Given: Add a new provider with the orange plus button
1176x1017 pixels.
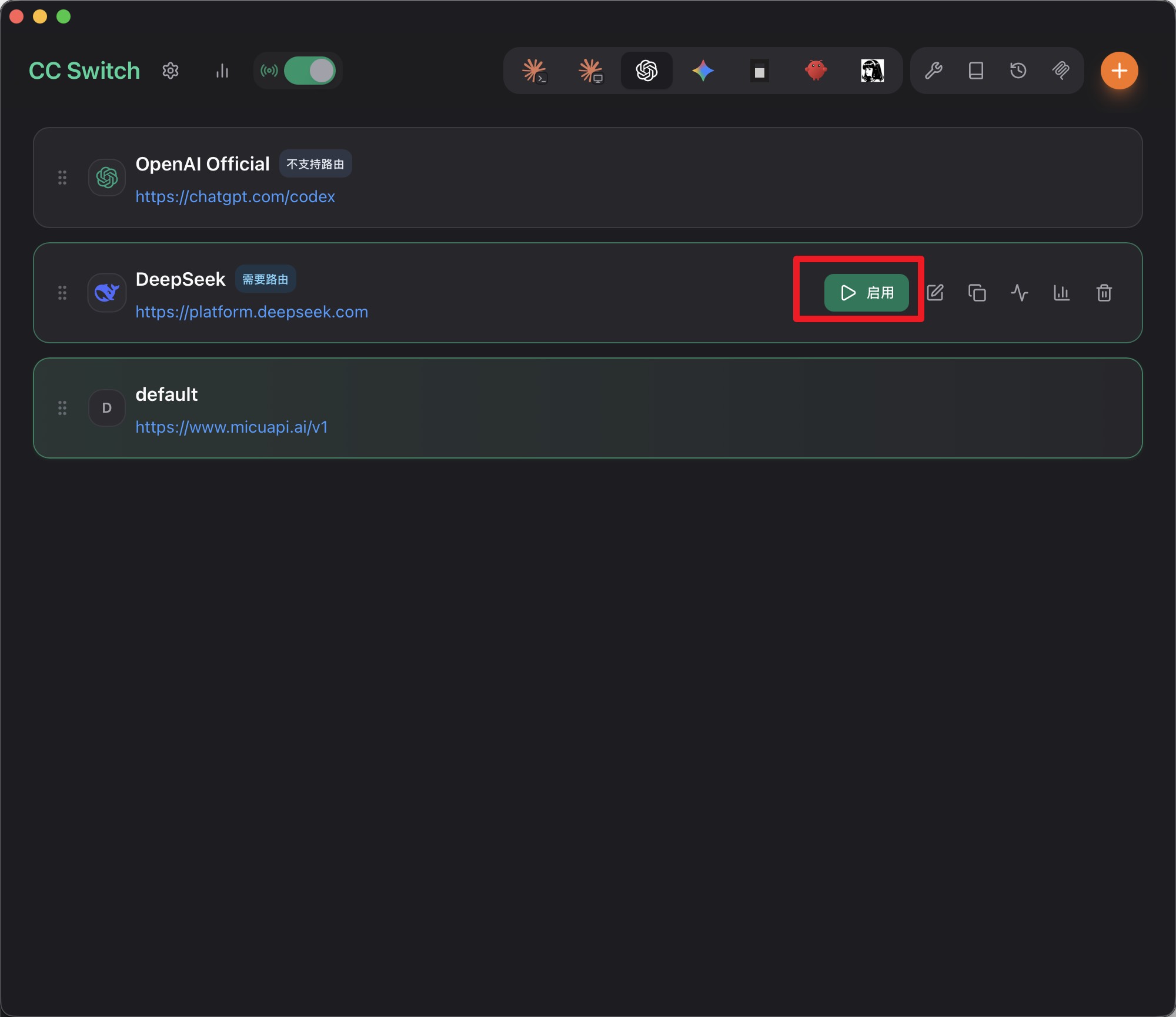Looking at the screenshot, I should [1120, 71].
